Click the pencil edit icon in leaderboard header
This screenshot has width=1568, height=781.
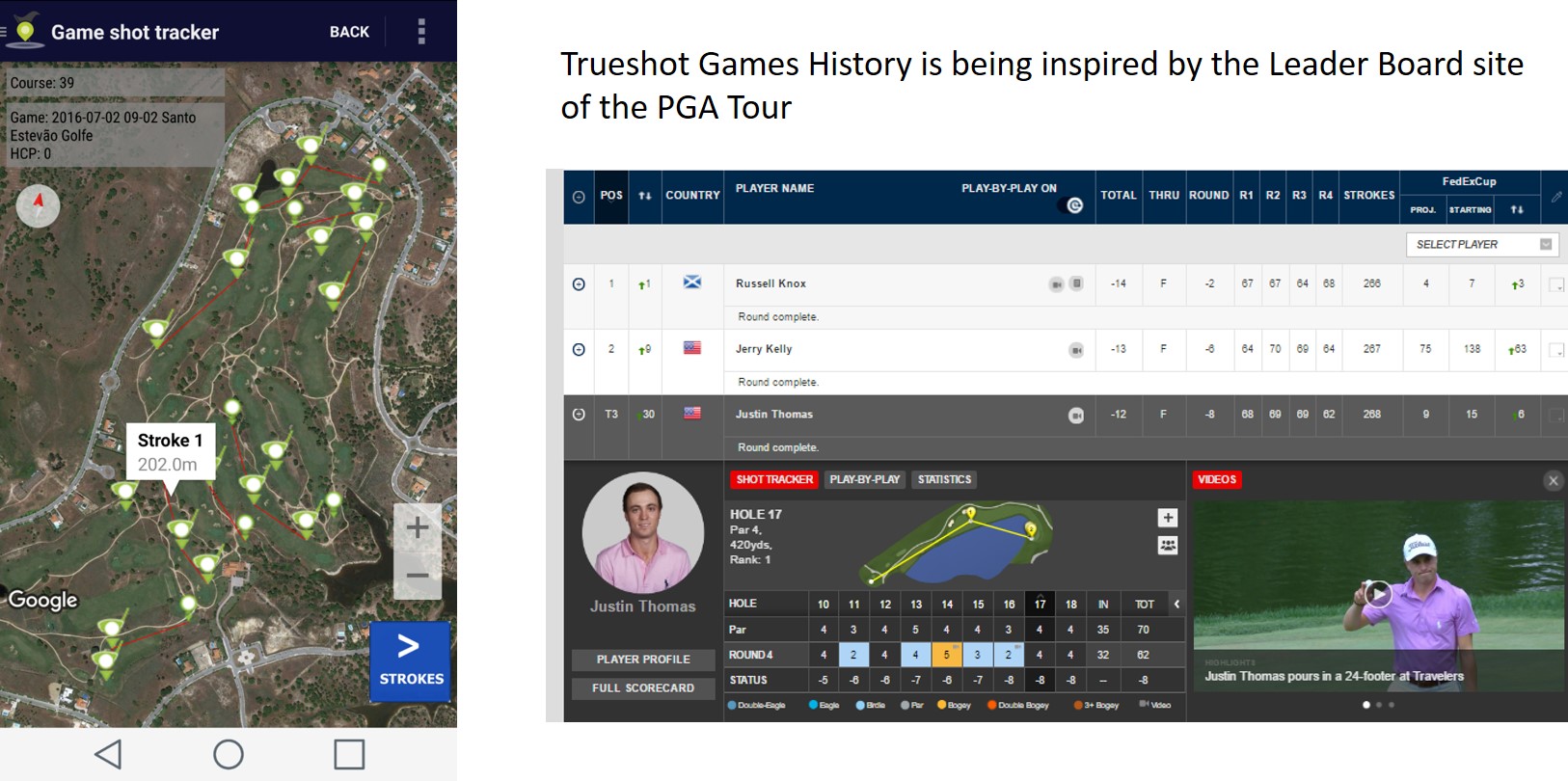pyautogui.click(x=1555, y=196)
